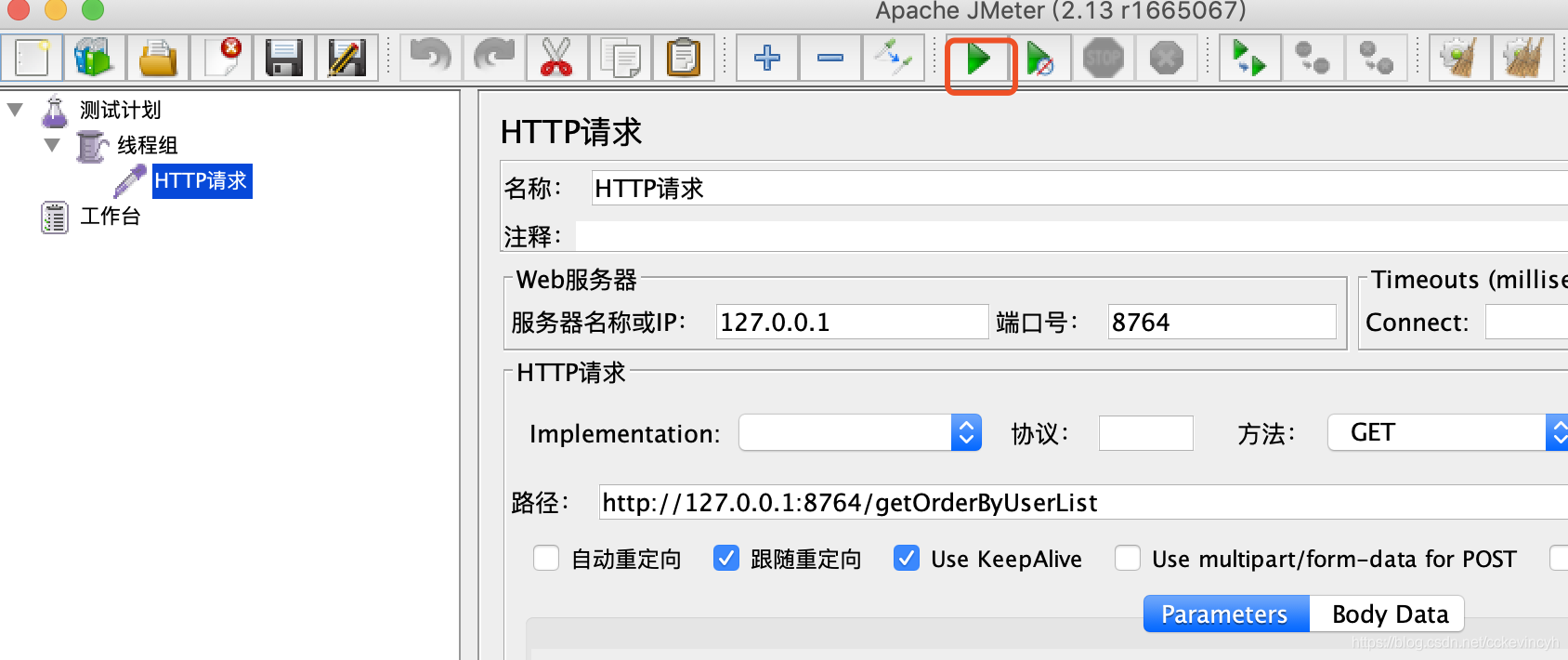Collapse the 线程组 tree node

[52, 145]
